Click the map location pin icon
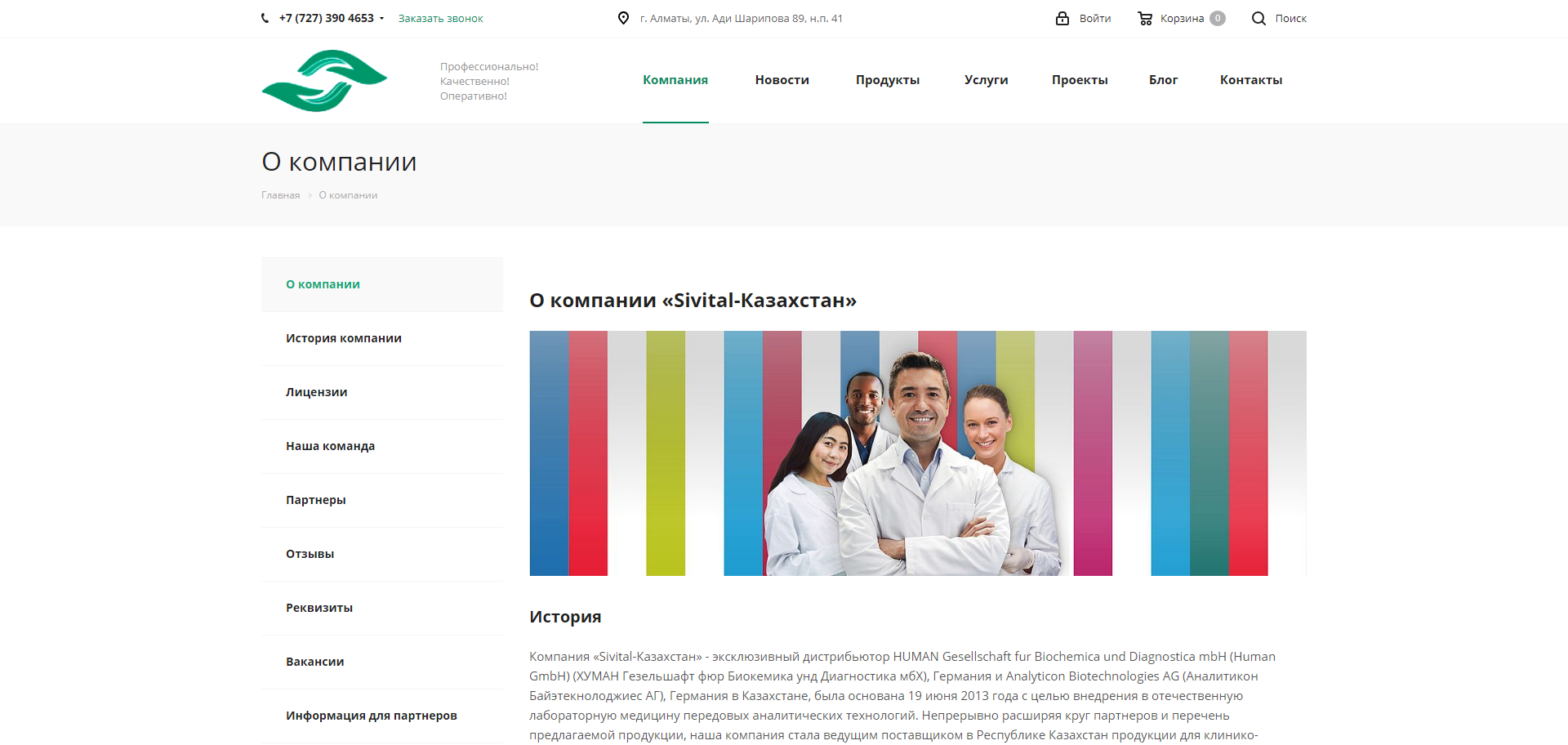The height and width of the screenshot is (745, 1568). pyautogui.click(x=623, y=18)
